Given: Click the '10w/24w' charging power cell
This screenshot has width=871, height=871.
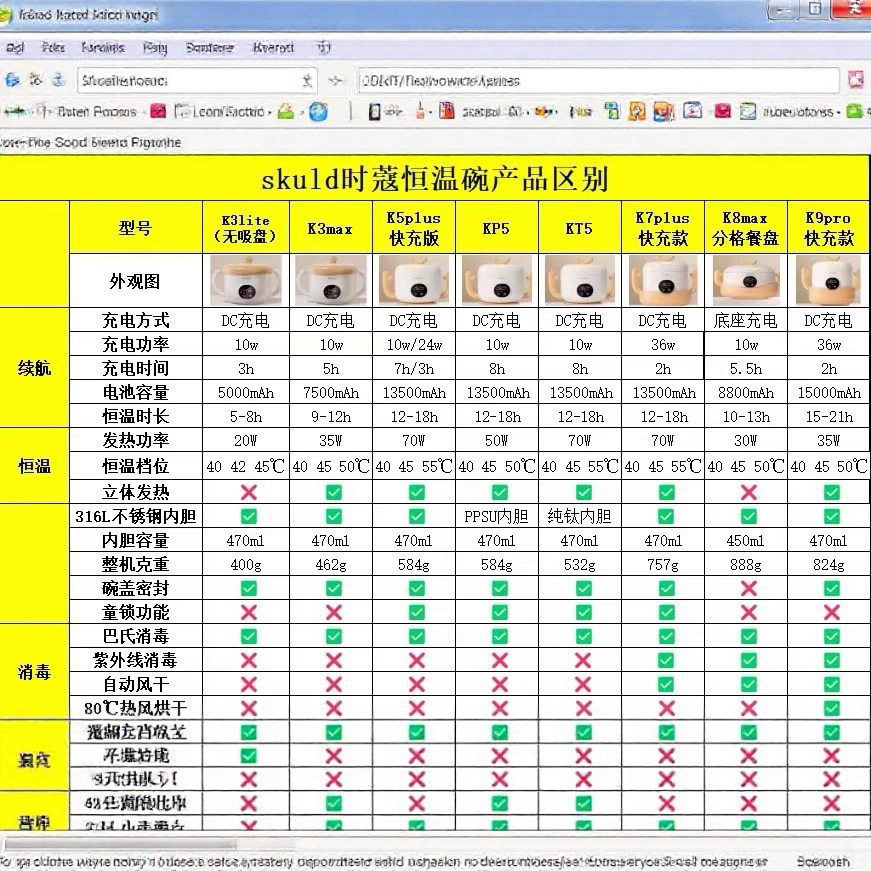Looking at the screenshot, I should tap(414, 345).
